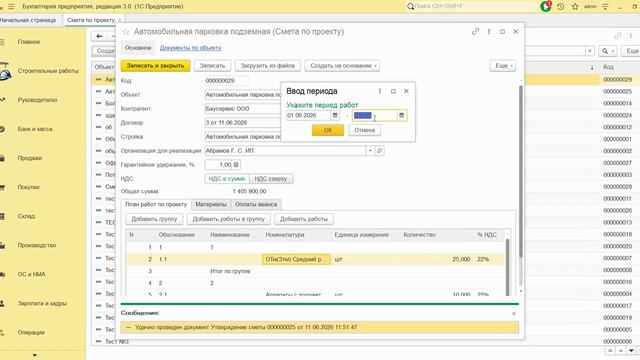Focus the 01.06.2026 start date field
The height and width of the screenshot is (360, 640).
[x=309, y=116]
